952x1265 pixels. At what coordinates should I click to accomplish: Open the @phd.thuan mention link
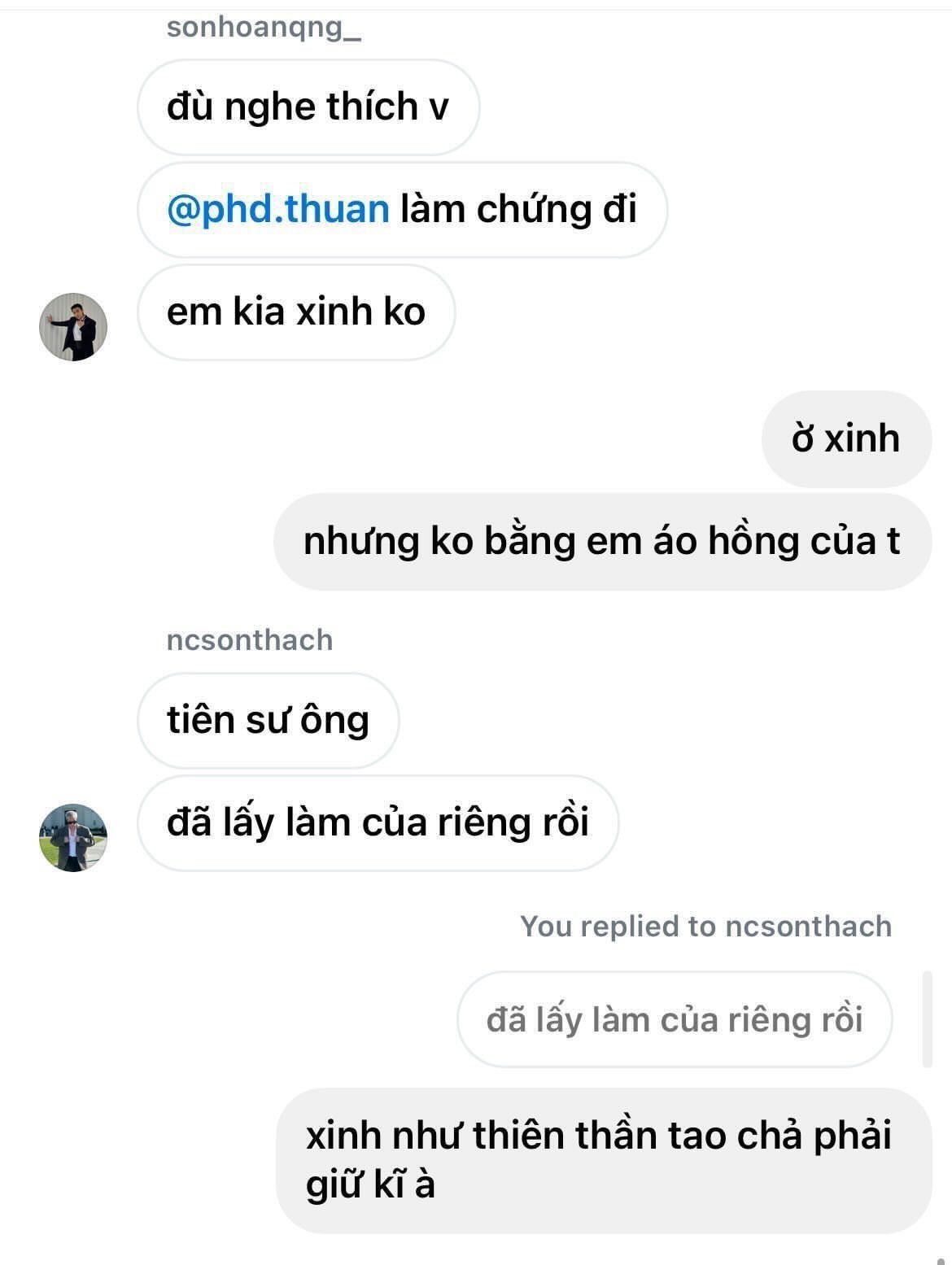click(x=278, y=209)
